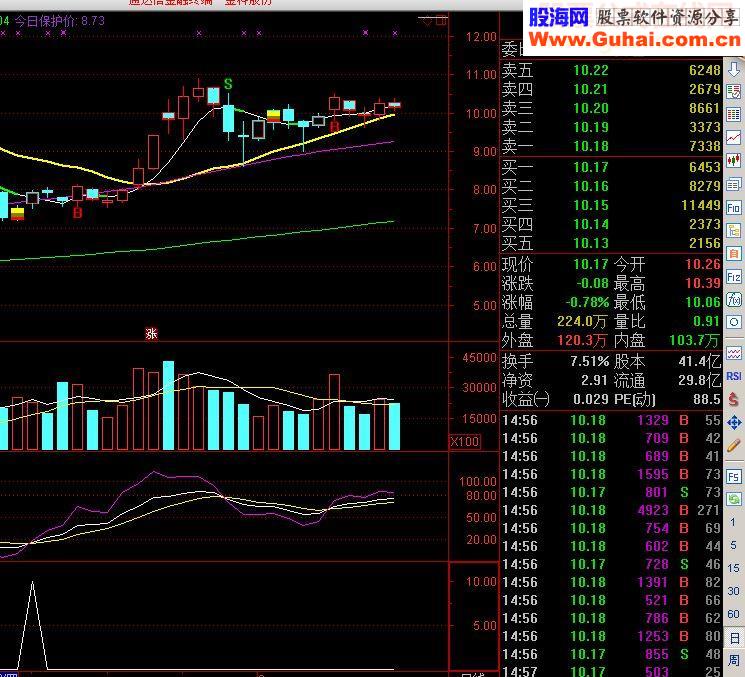This screenshot has height=677, width=745.
Task: Click the 最高 10.39 value
Action: [703, 283]
